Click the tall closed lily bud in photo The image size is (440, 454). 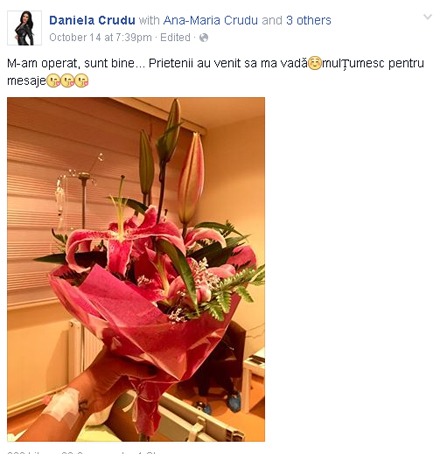[x=191, y=180]
